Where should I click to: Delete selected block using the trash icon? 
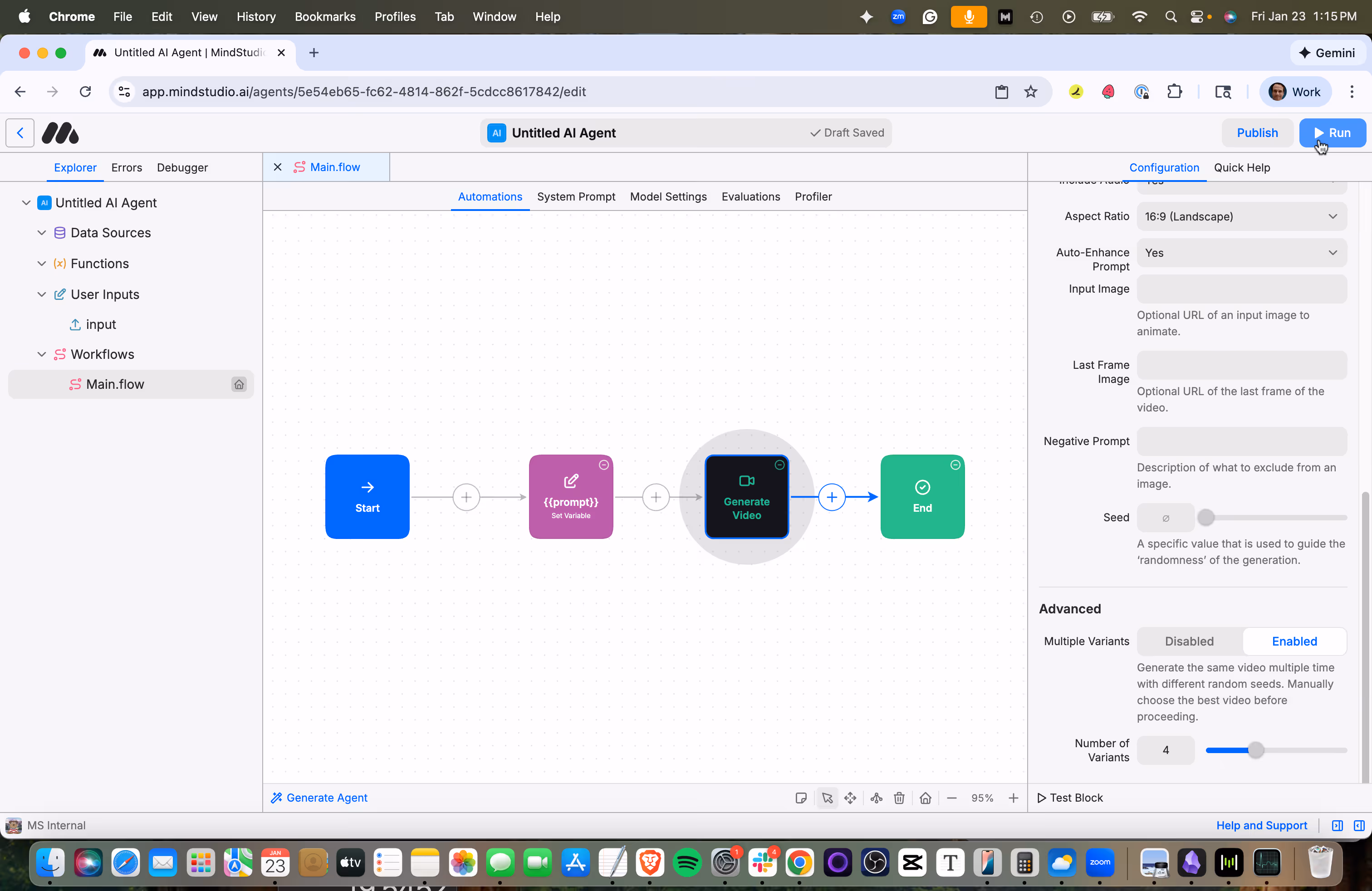click(899, 798)
